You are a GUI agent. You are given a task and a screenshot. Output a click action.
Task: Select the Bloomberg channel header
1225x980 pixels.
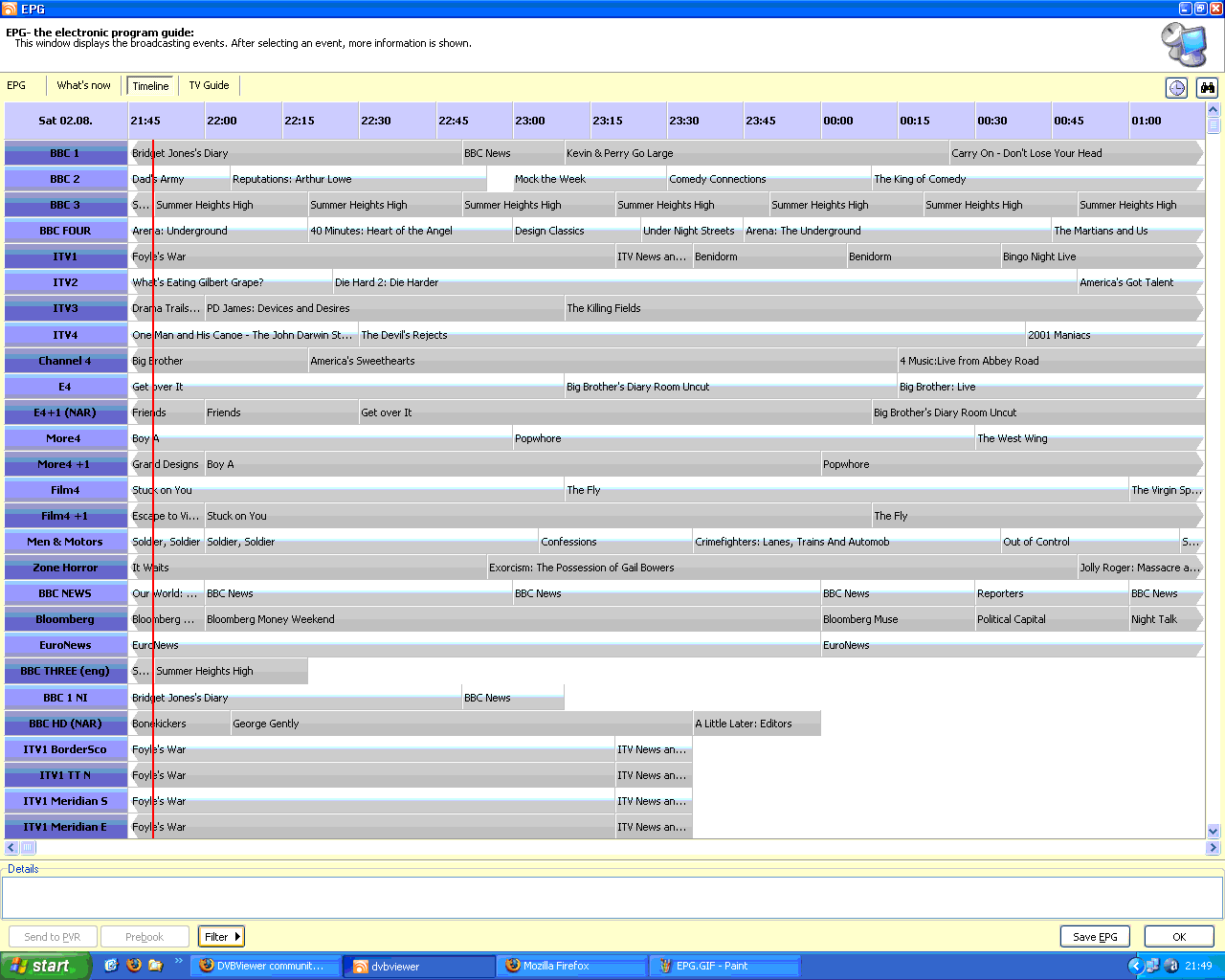point(65,619)
